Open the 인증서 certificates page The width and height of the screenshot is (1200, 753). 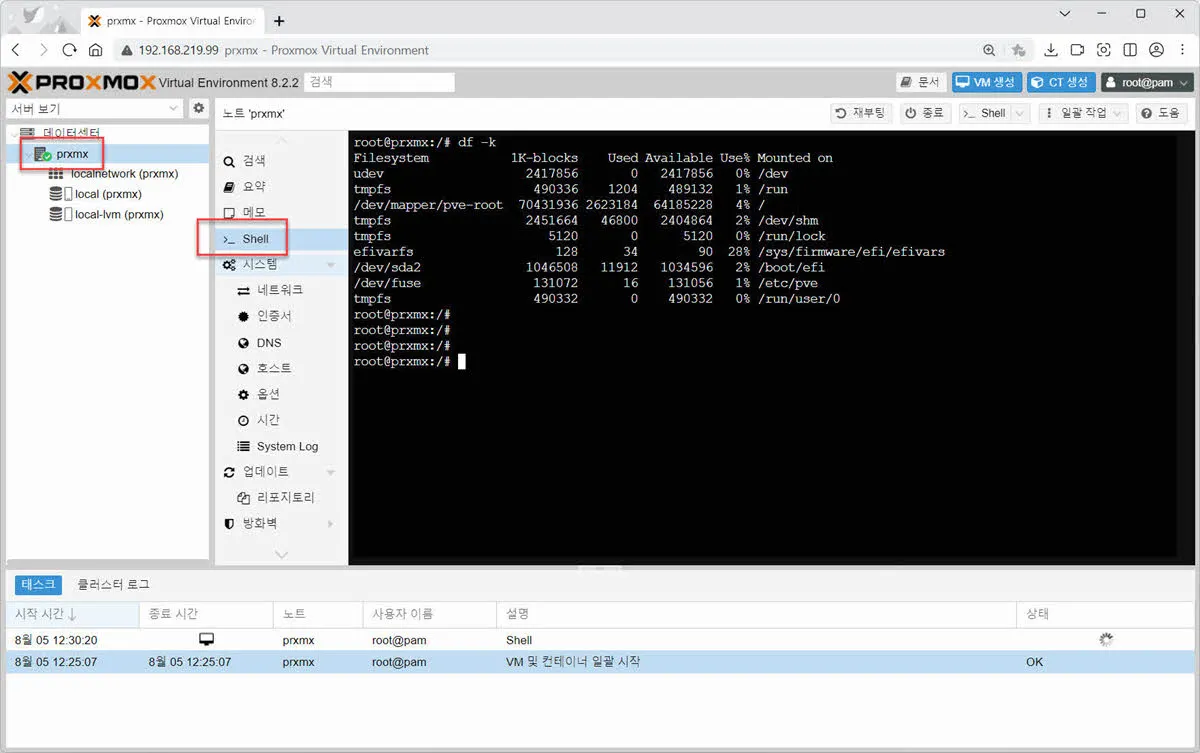[274, 316]
